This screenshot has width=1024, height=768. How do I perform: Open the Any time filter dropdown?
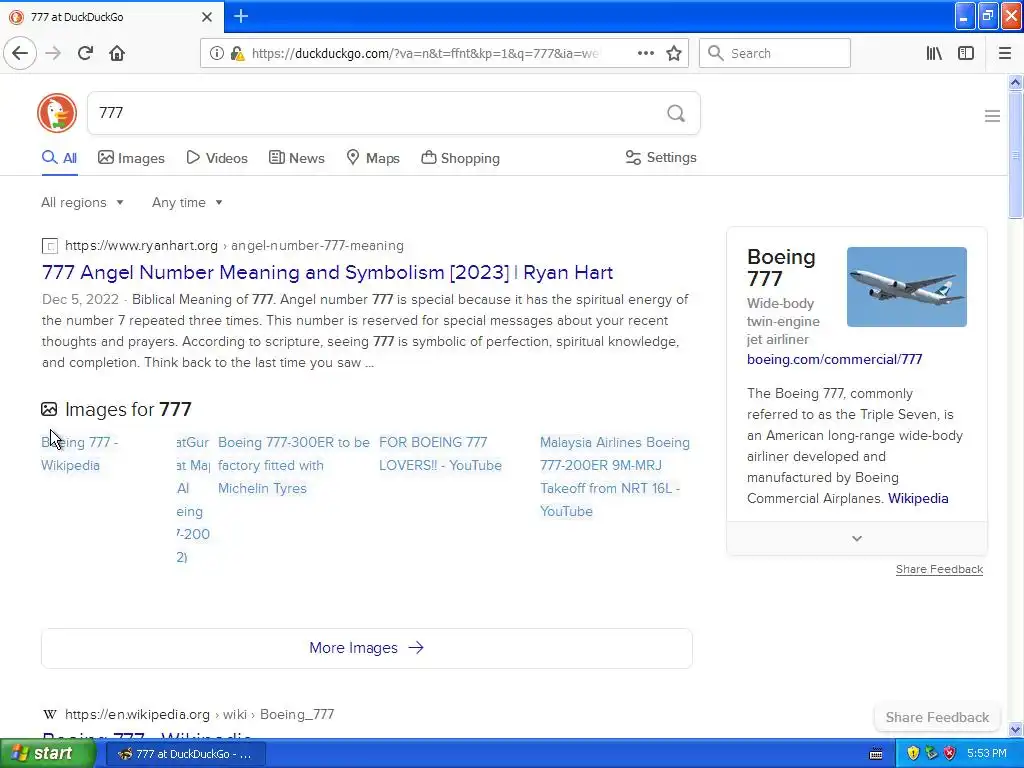coord(187,202)
